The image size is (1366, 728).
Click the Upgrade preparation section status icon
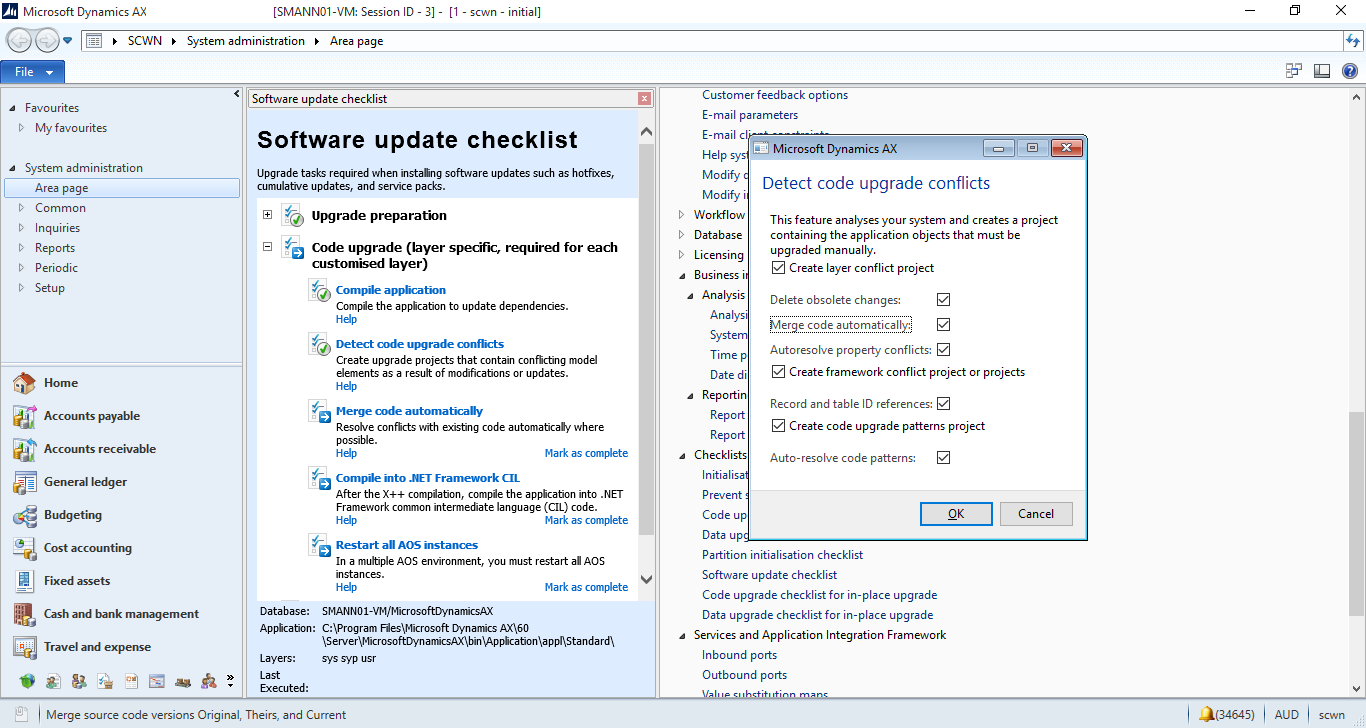click(x=293, y=216)
